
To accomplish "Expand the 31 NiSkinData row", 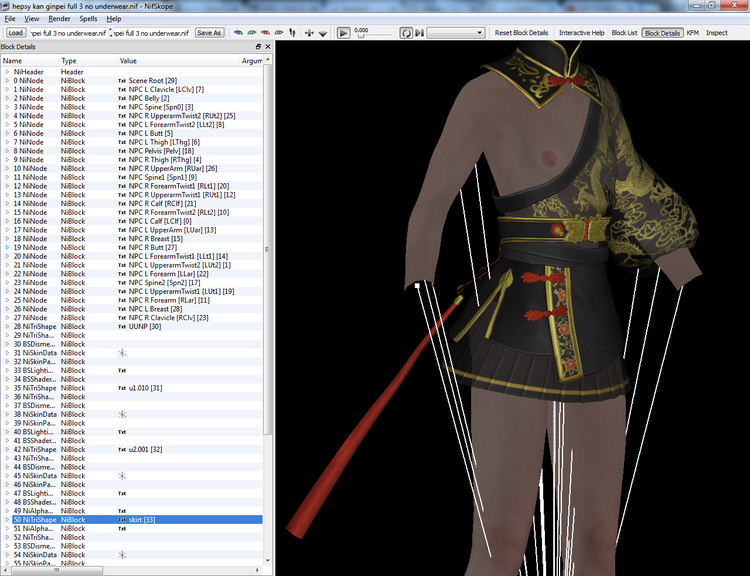I will click(x=7, y=353).
